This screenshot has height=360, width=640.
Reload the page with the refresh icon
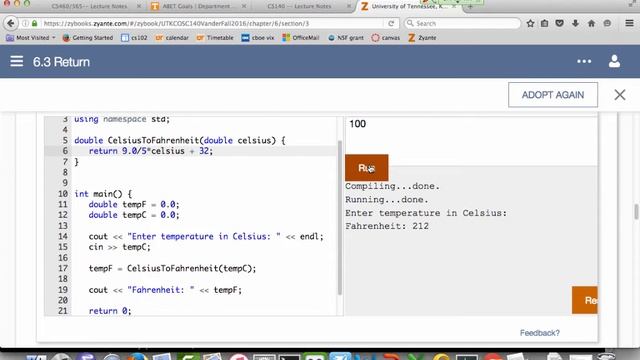[x=391, y=23]
